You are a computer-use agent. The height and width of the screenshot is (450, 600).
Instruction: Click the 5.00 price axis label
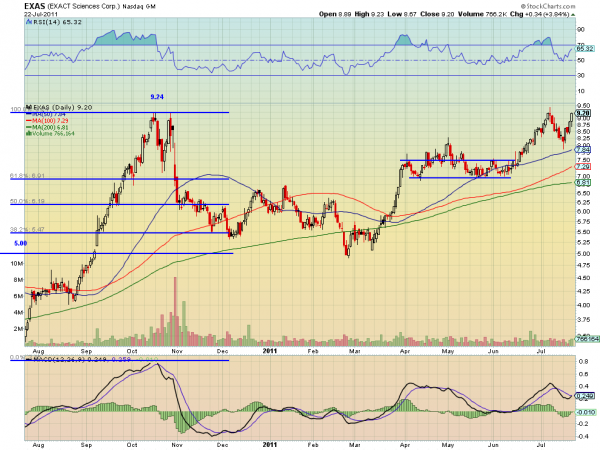[x=583, y=253]
